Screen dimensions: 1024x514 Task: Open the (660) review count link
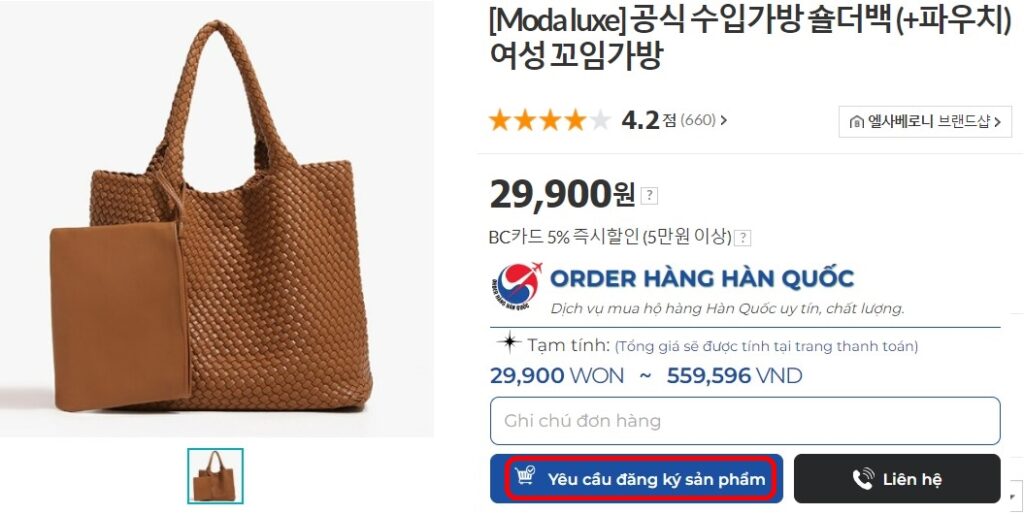coord(698,120)
